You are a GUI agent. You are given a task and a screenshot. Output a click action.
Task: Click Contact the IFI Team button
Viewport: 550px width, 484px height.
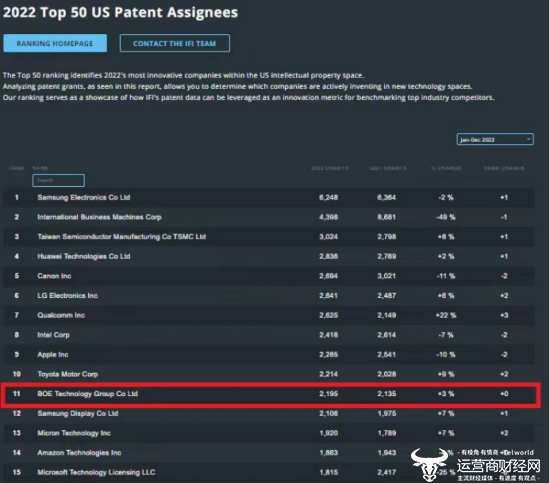[x=175, y=43]
